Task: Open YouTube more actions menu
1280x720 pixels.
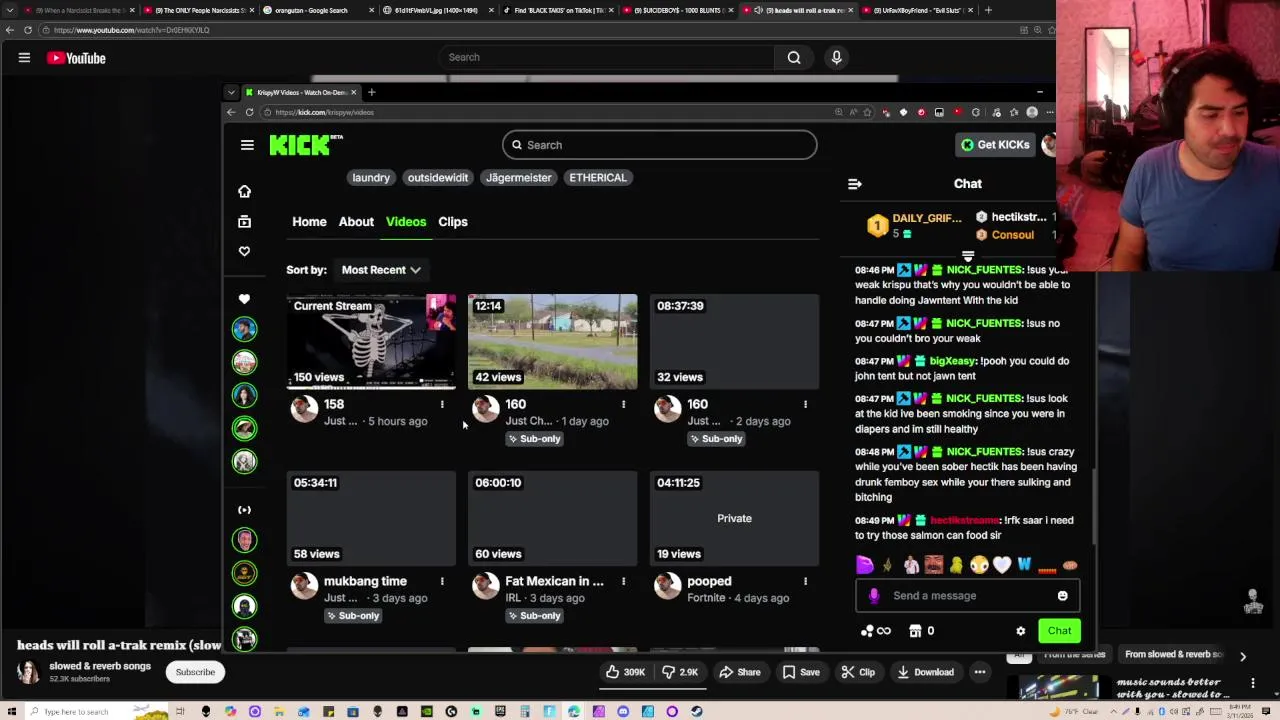Action: click(x=980, y=672)
